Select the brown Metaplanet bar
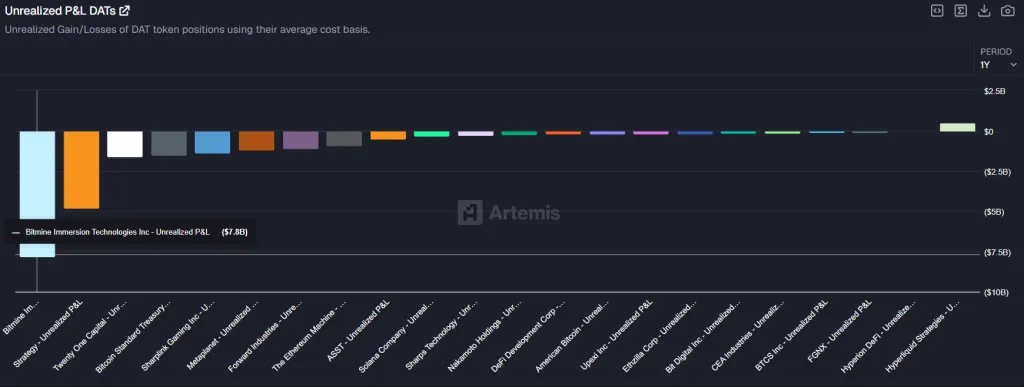This screenshot has width=1024, height=387. point(257,141)
